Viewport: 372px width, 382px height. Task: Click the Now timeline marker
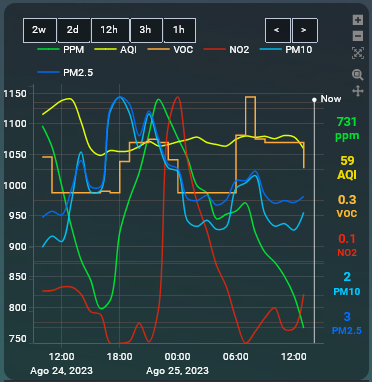click(x=327, y=99)
